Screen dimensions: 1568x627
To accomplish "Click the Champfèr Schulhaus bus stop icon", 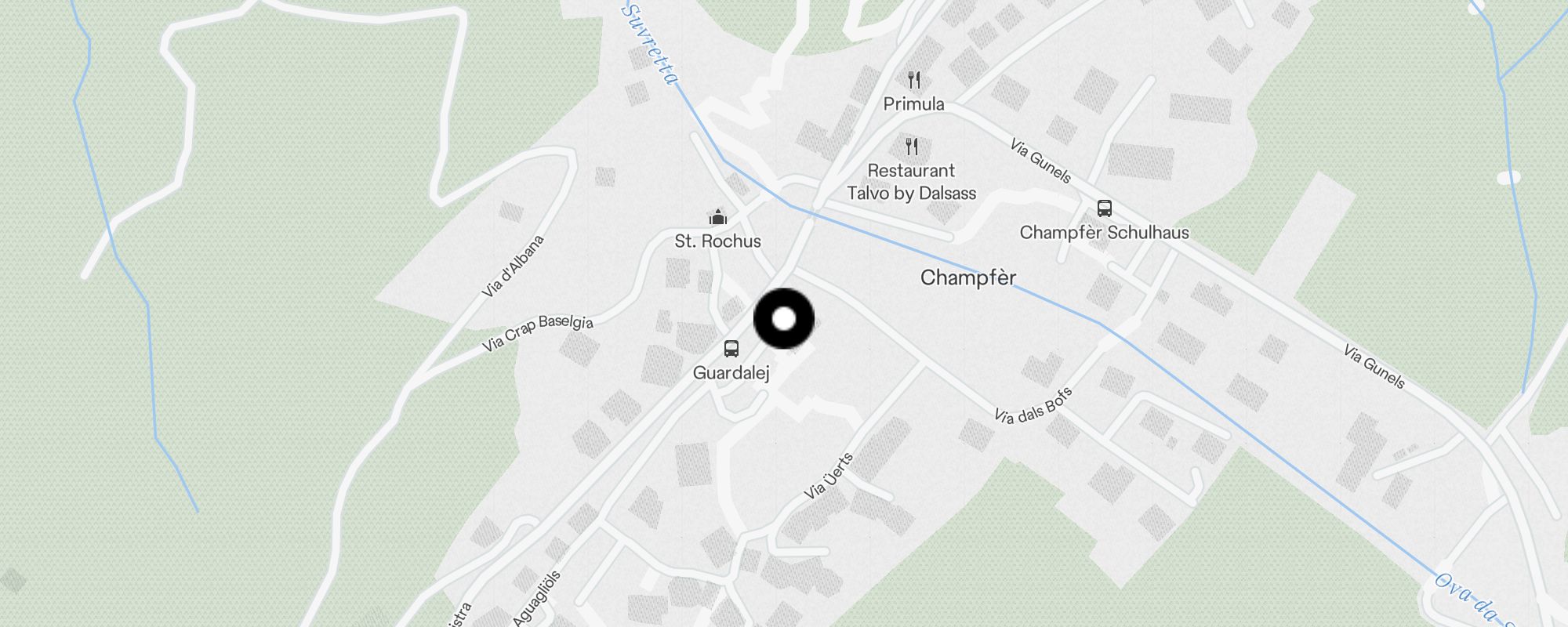I will (1105, 208).
